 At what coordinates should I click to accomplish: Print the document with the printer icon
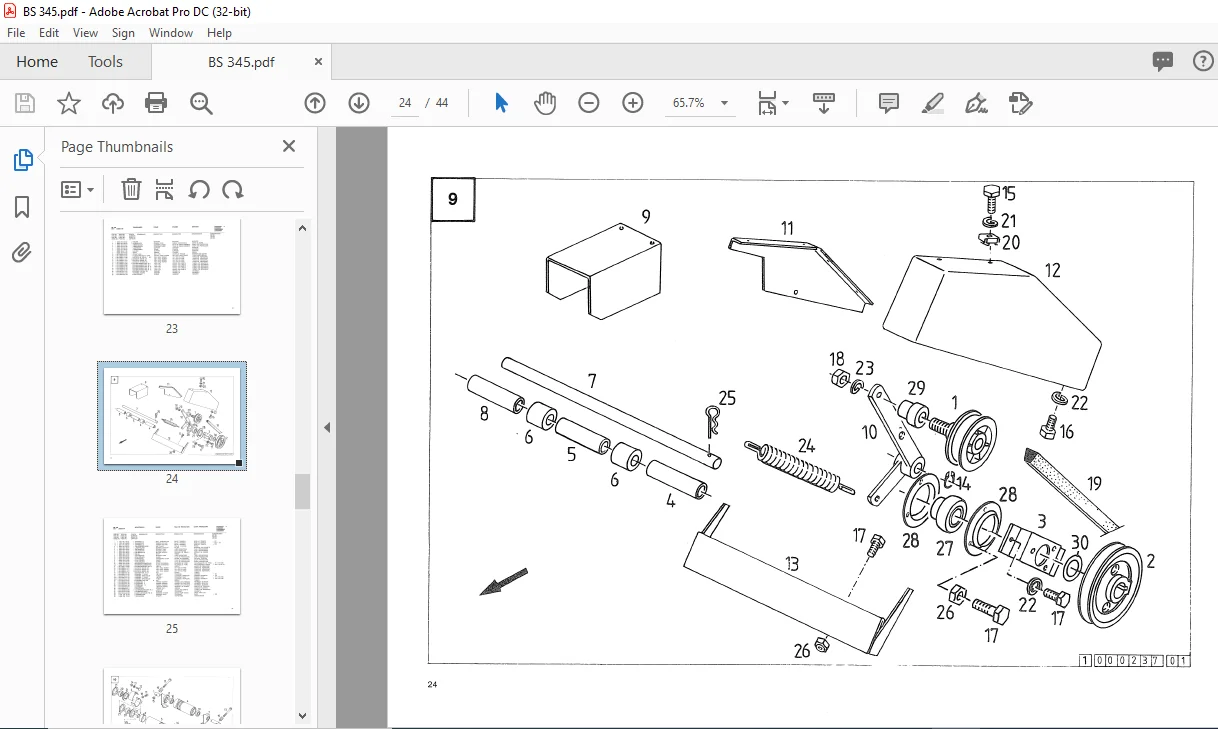(156, 103)
